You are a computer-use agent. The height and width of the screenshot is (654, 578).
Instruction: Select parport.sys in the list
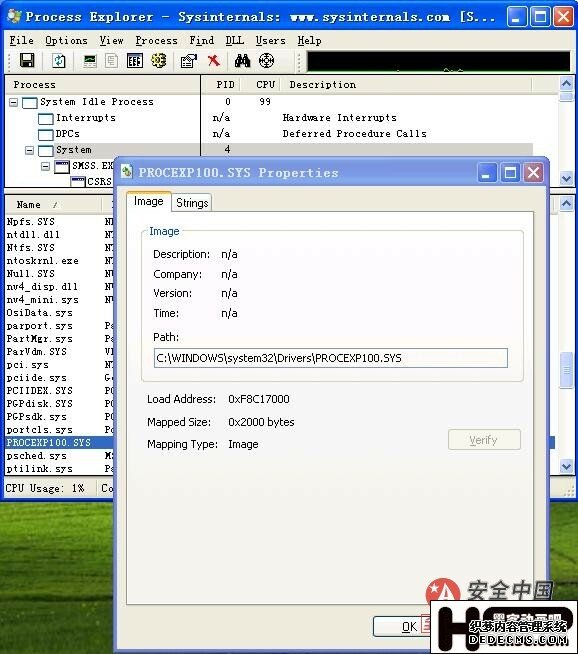(39, 326)
